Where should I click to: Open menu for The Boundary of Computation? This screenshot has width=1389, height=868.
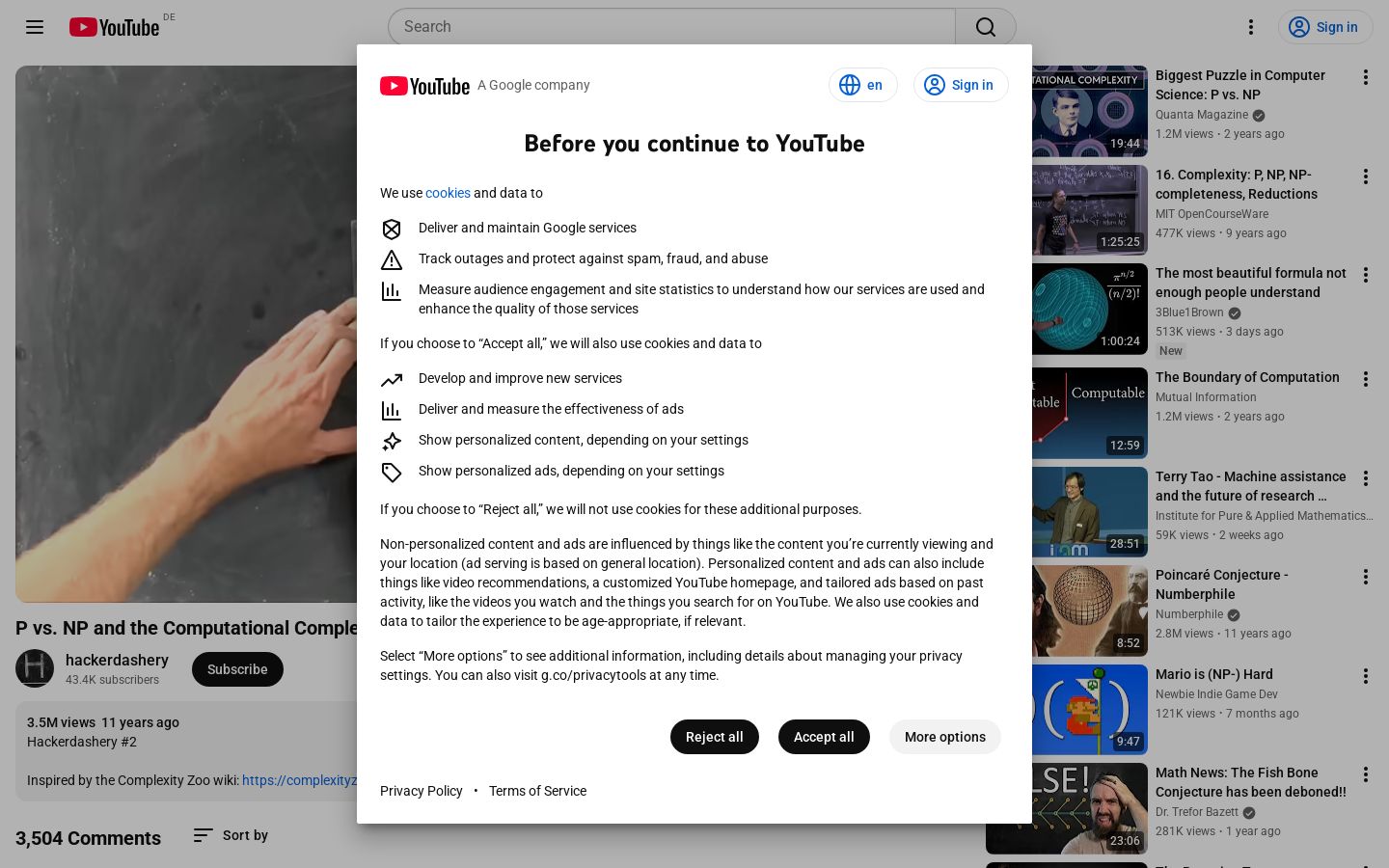click(1365, 379)
